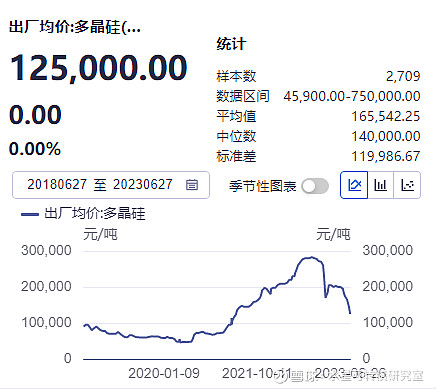
Task: Open the calendar date picker icon
Action: pyautogui.click(x=192, y=185)
